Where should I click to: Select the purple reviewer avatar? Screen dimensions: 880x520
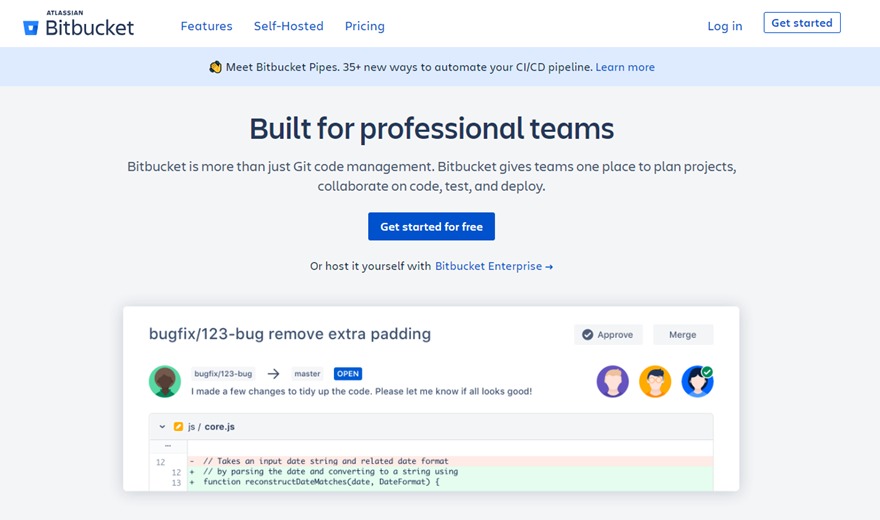point(613,381)
